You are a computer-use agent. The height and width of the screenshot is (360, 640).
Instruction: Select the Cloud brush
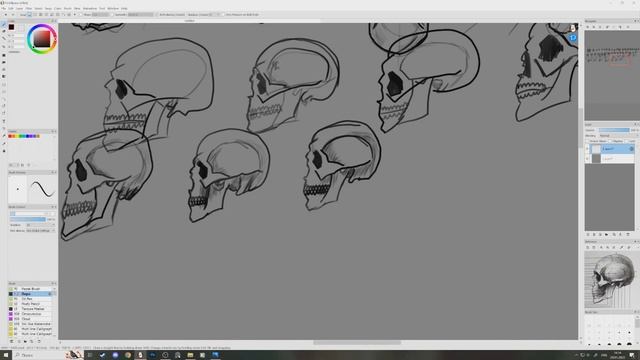pyautogui.click(x=30, y=319)
